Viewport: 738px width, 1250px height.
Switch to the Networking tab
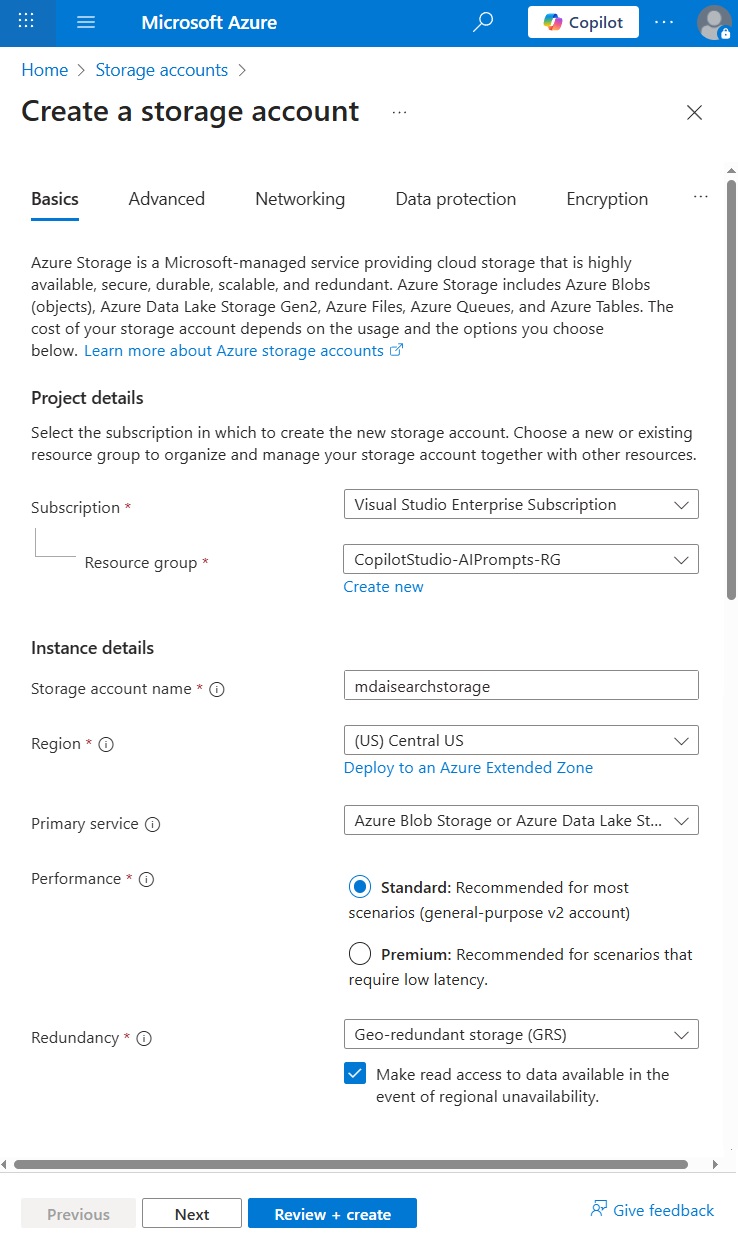299,199
